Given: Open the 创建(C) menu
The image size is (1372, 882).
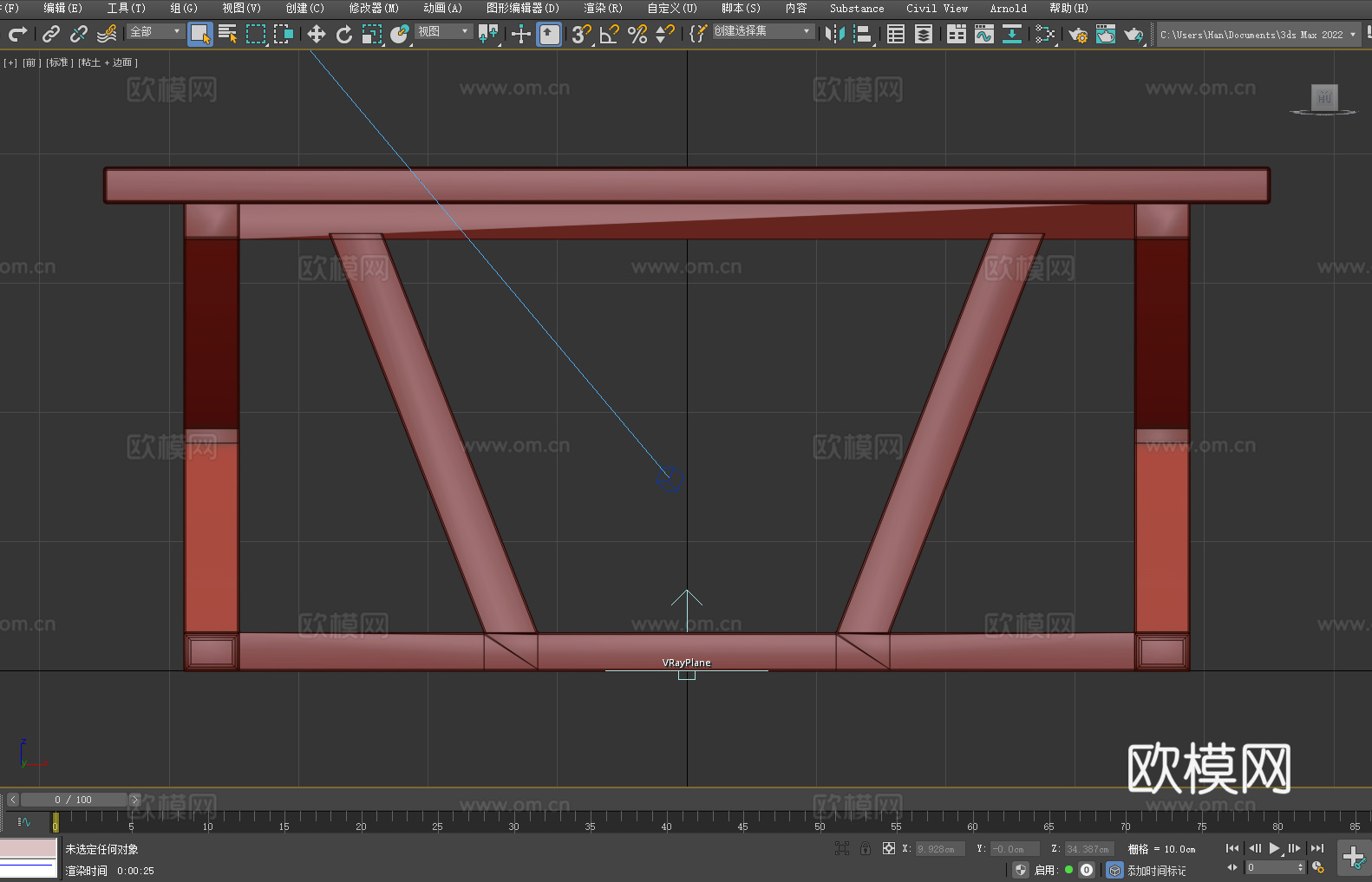Looking at the screenshot, I should point(304,8).
